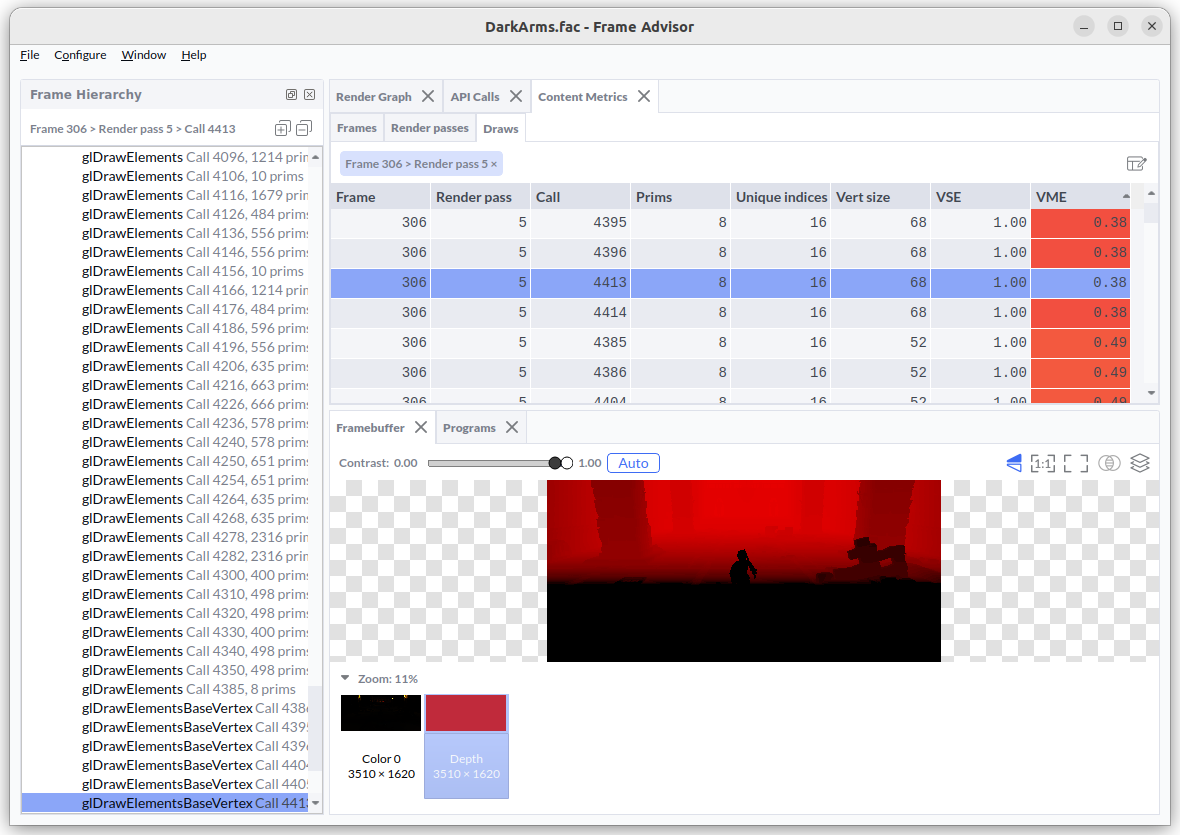Sort table by Call column
Screen dimensions: 1180x835
click(580, 196)
